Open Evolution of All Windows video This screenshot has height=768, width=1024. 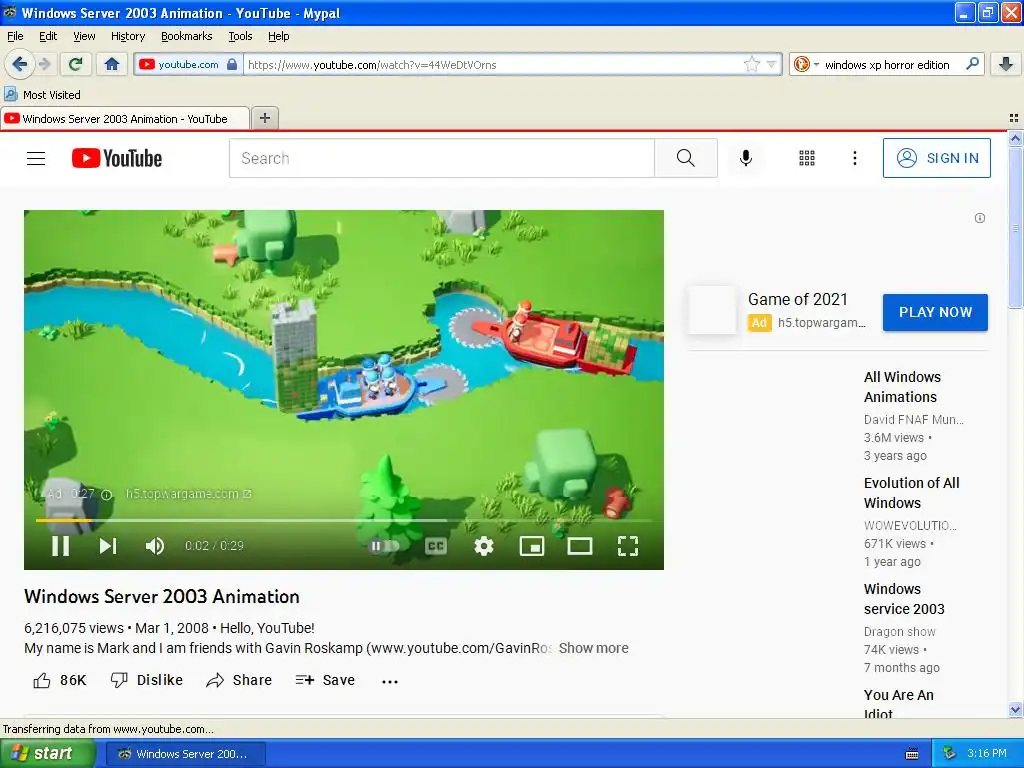[911, 493]
